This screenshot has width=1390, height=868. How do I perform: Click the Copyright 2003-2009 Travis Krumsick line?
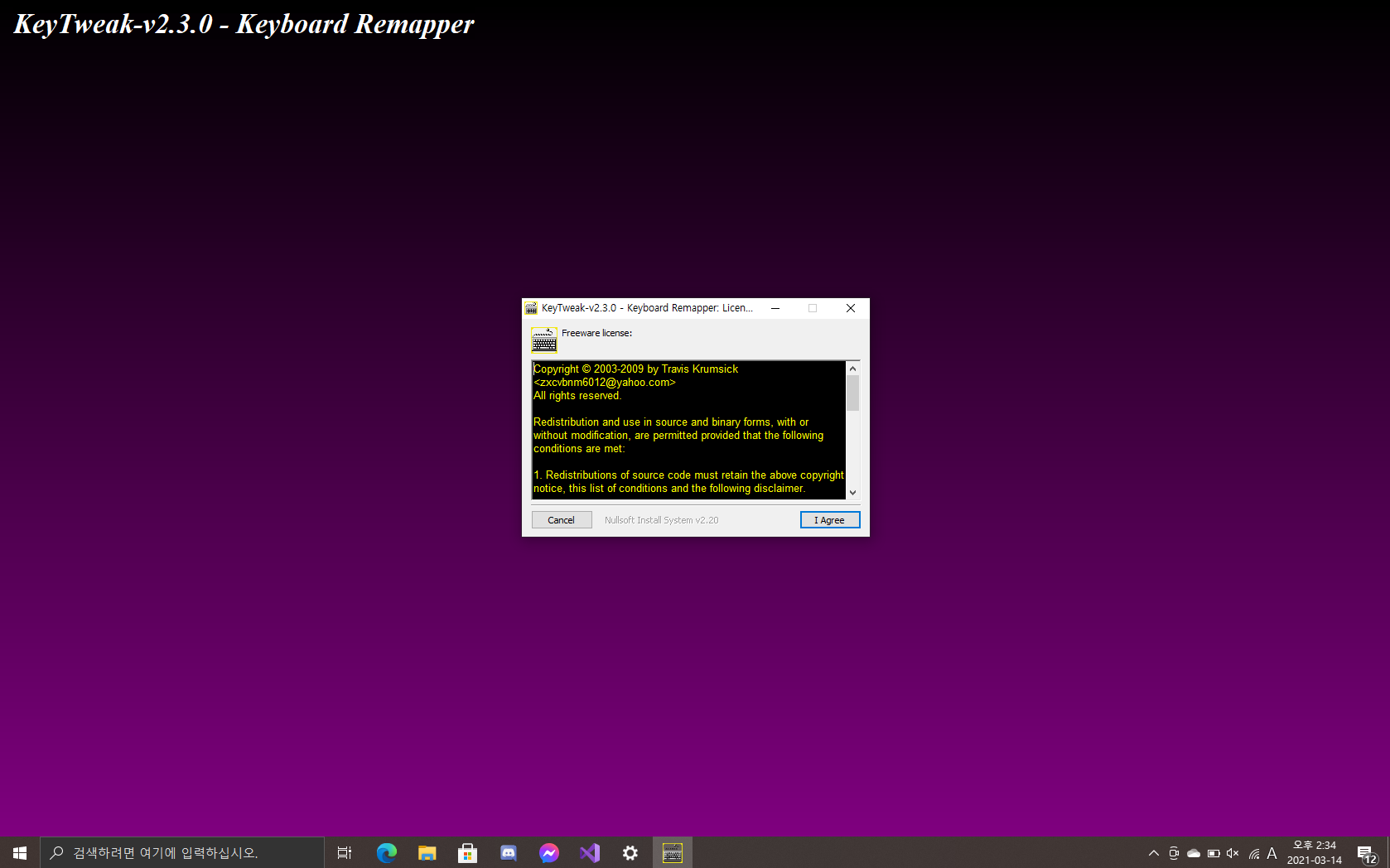636,369
